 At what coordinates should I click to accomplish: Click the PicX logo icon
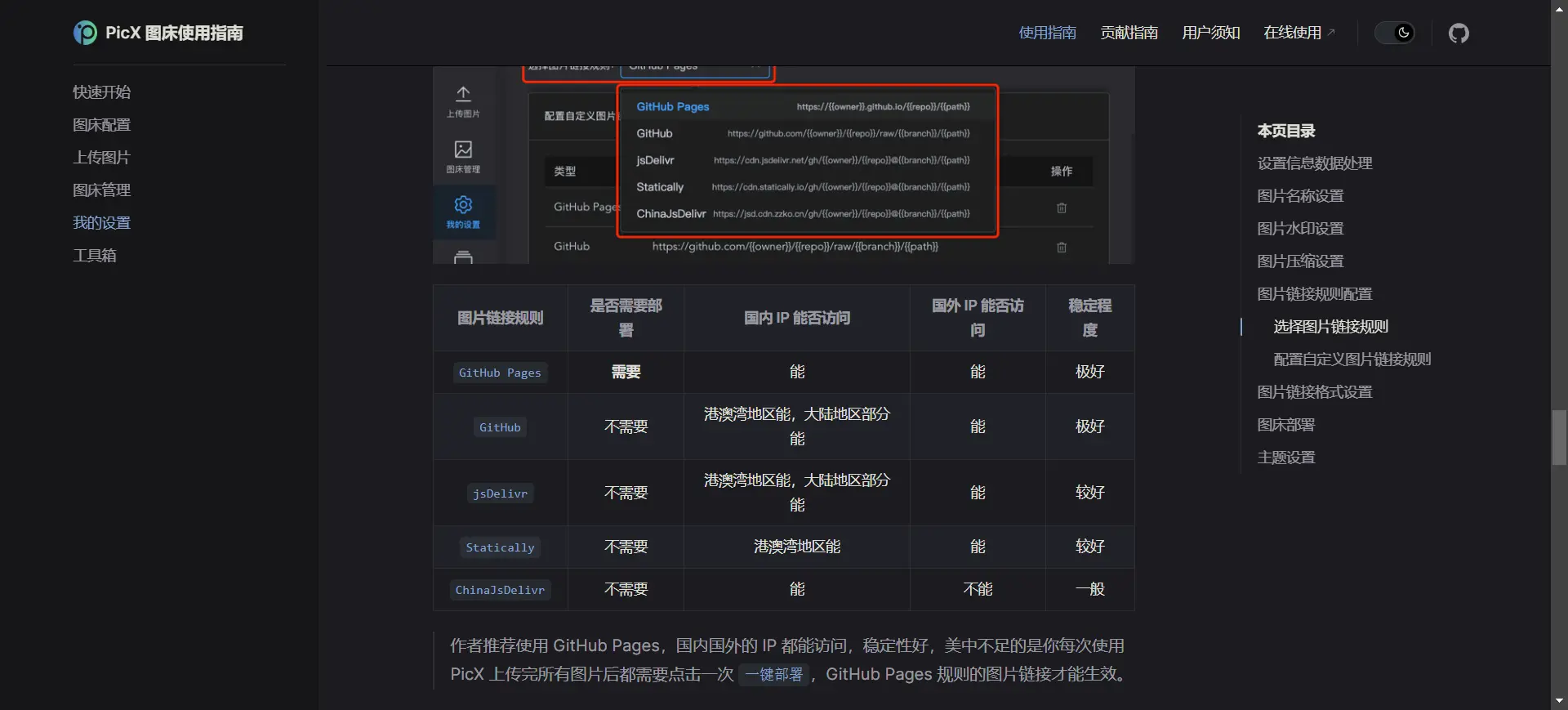click(85, 33)
